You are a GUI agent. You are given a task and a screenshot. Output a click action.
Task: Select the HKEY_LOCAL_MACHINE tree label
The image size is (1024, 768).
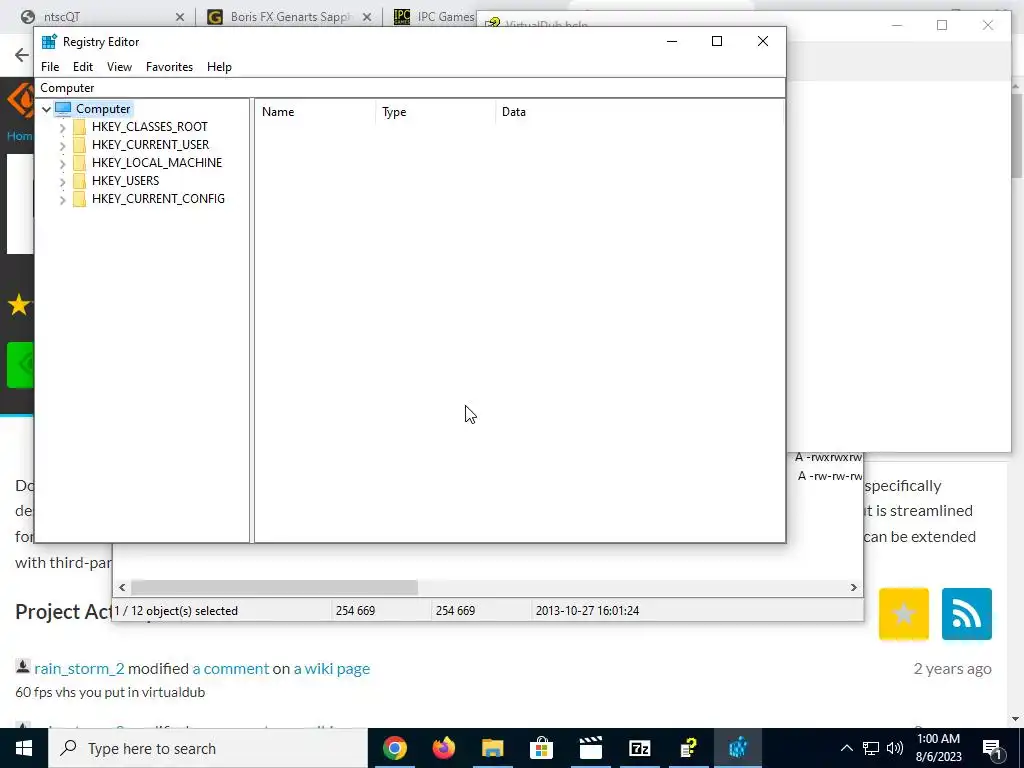coord(157,163)
